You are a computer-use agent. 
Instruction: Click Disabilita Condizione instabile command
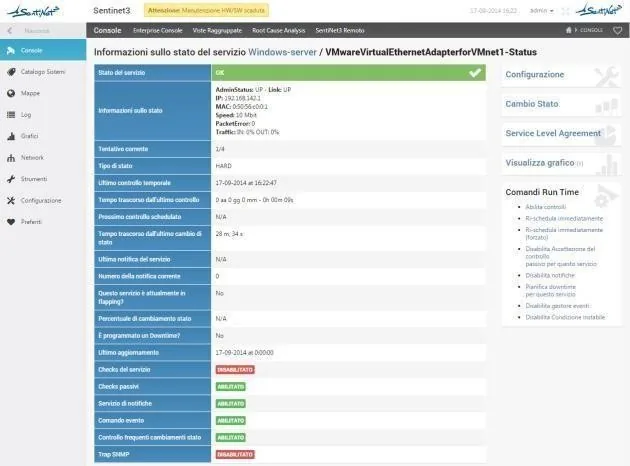coord(565,317)
